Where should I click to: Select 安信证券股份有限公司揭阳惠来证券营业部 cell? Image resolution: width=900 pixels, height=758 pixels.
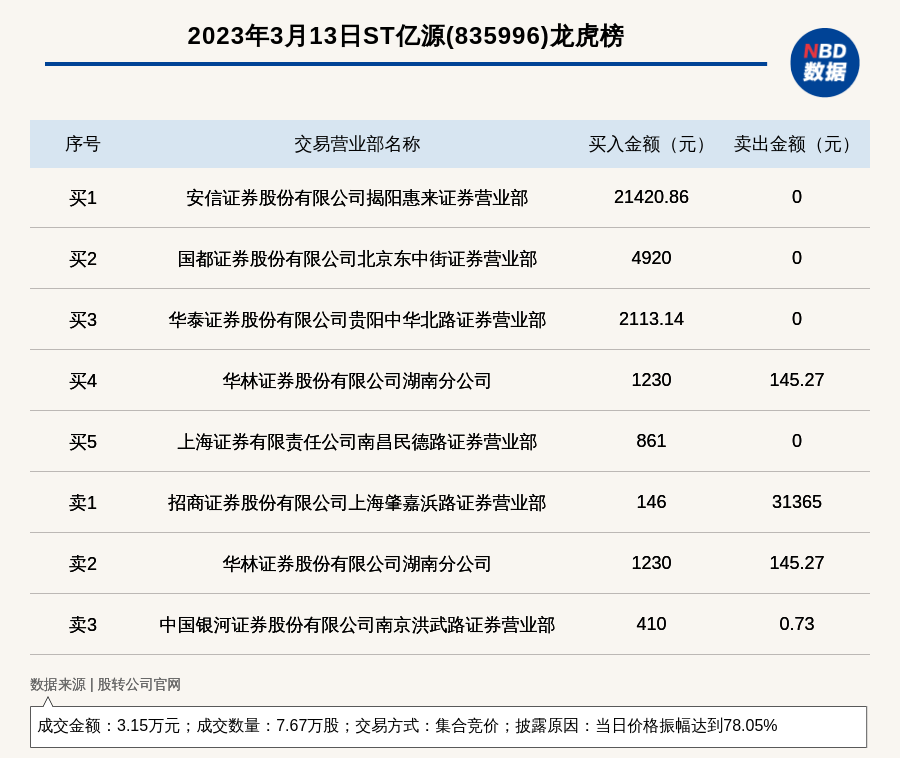click(357, 198)
